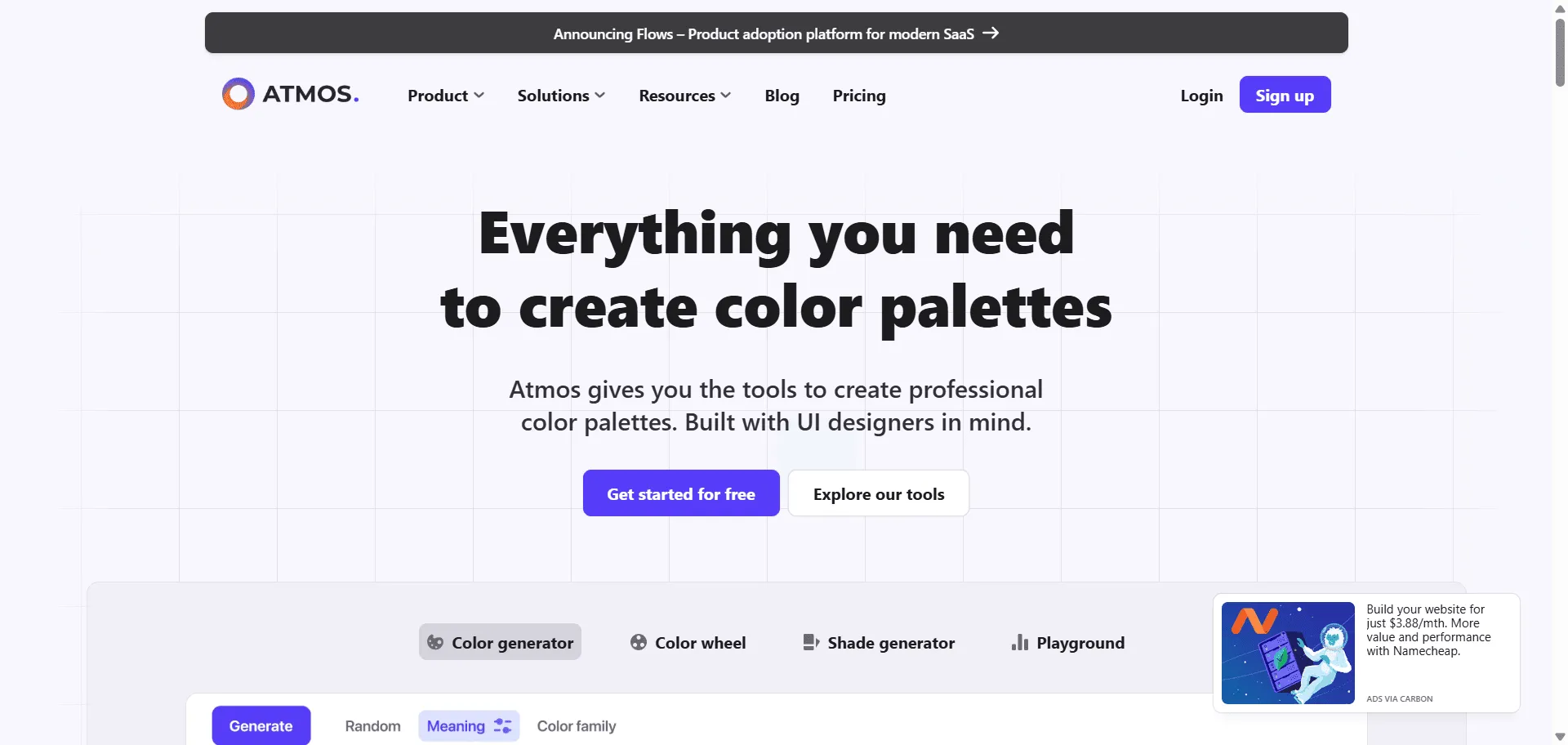Image resolution: width=1568 pixels, height=745 pixels.
Task: Expand the Resources dropdown
Action: coord(684,95)
